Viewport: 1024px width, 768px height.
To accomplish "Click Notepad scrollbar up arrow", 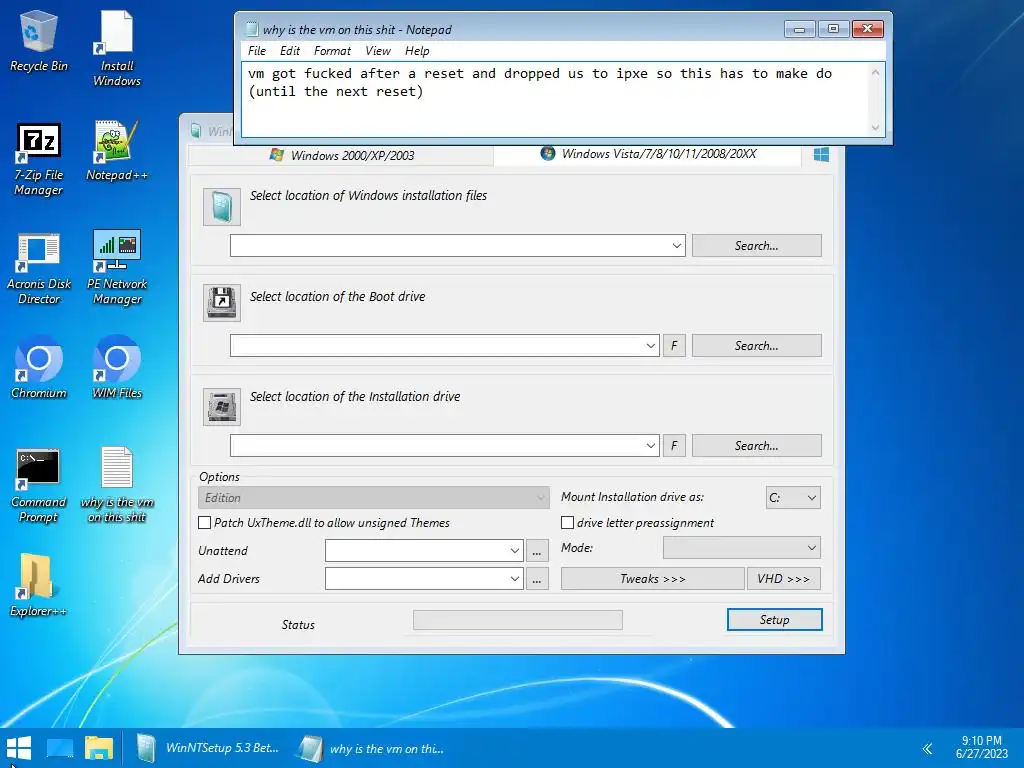I will [x=876, y=71].
